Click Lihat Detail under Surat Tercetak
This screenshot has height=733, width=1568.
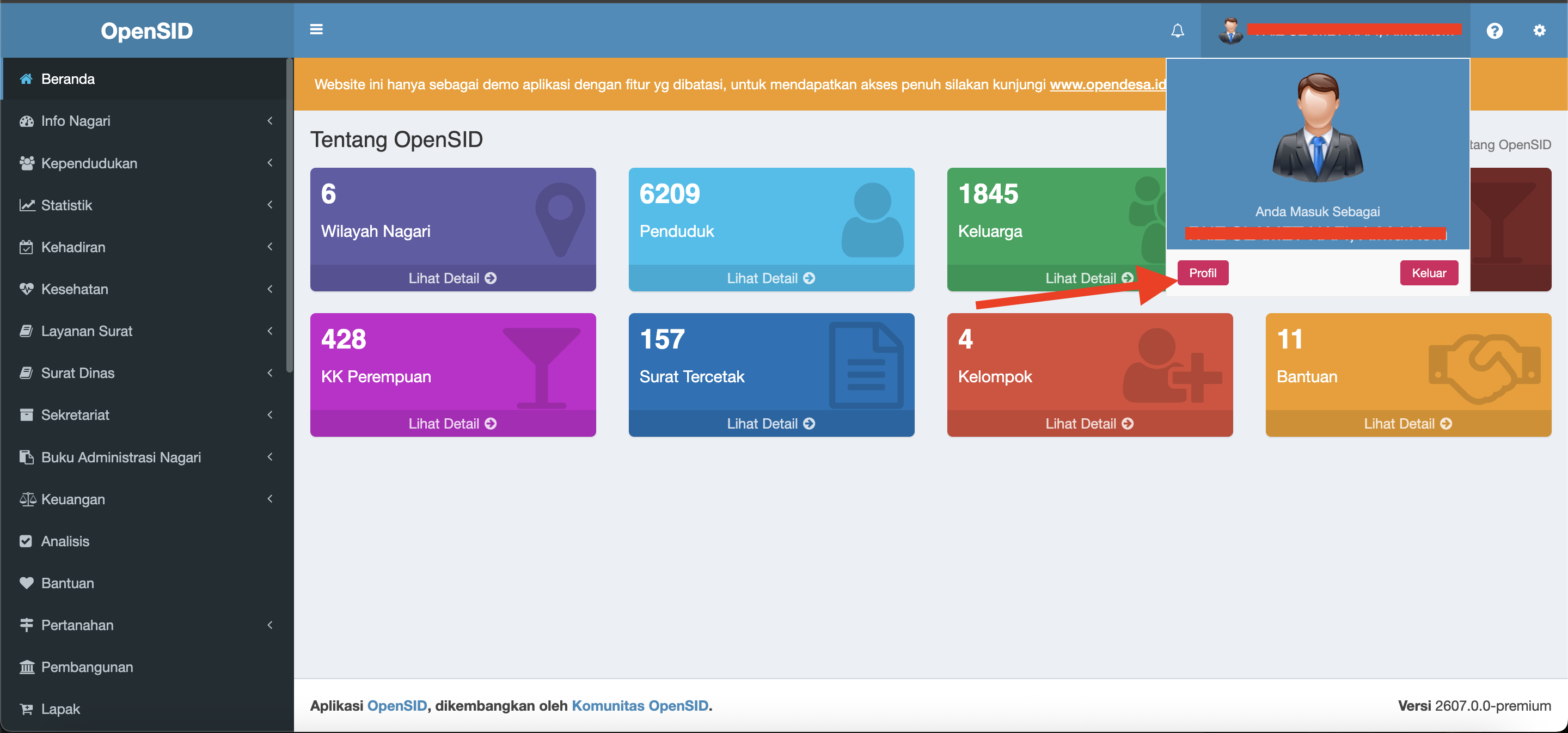pyautogui.click(x=770, y=424)
